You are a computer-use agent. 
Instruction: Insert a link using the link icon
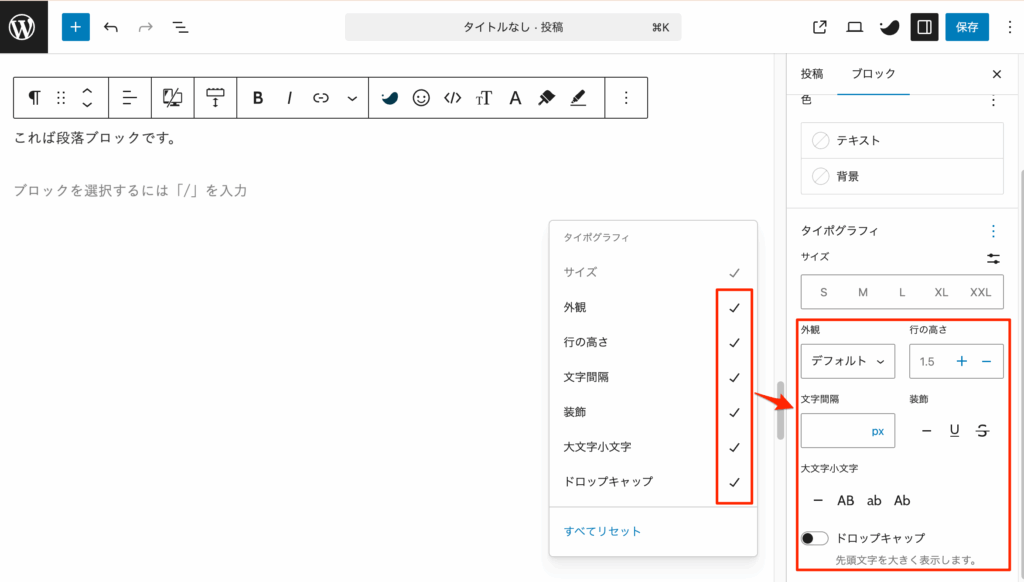pyautogui.click(x=319, y=97)
